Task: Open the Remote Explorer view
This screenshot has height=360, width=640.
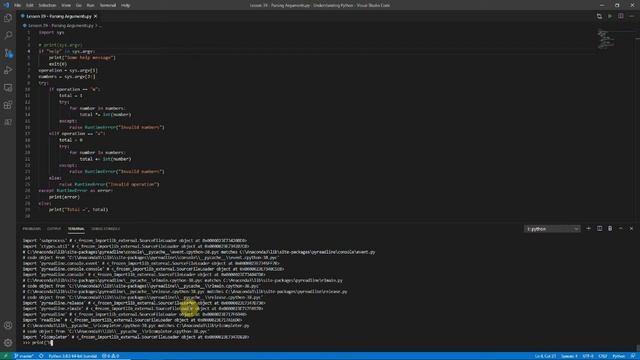Action: click(x=8, y=88)
